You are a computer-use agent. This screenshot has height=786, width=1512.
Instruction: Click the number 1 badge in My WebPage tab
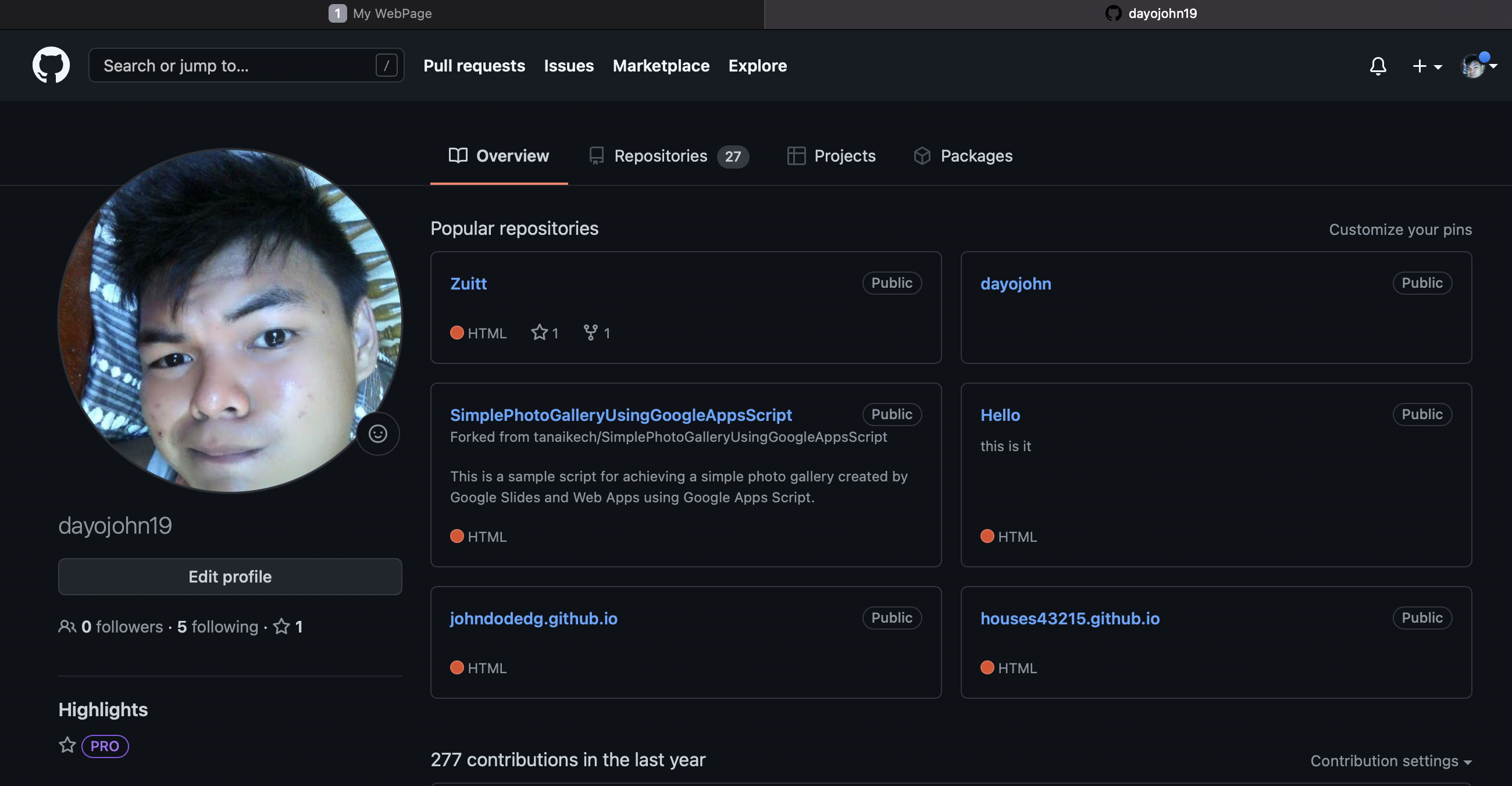(x=337, y=13)
